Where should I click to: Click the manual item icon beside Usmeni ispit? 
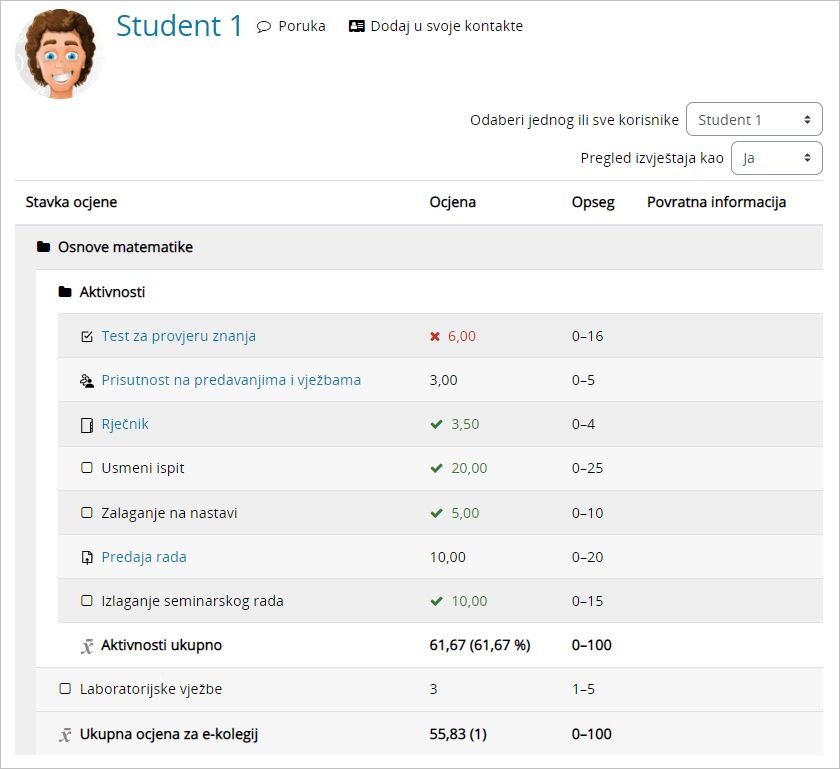click(x=87, y=469)
